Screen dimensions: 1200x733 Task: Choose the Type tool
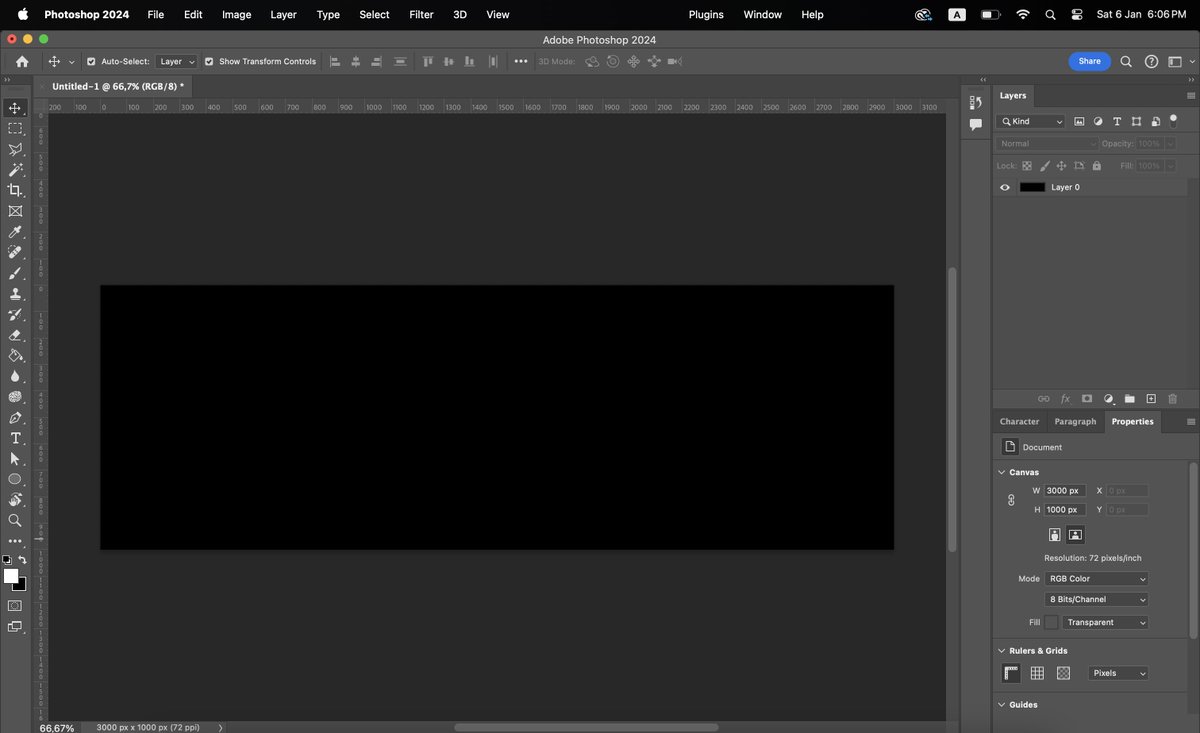tap(15, 438)
